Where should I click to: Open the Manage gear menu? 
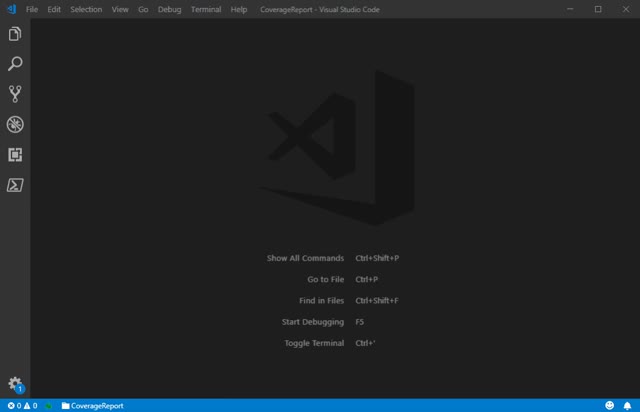click(x=16, y=384)
